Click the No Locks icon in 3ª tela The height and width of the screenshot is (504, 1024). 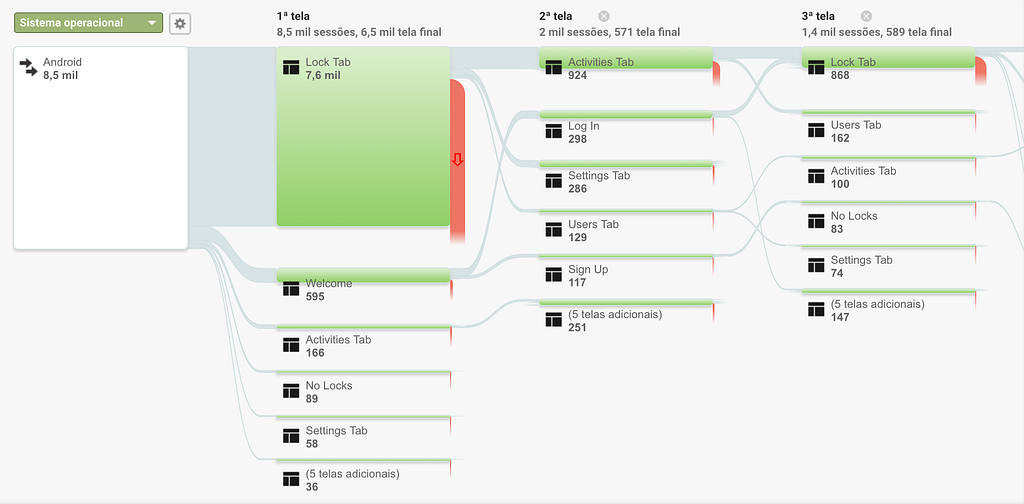pyautogui.click(x=816, y=221)
